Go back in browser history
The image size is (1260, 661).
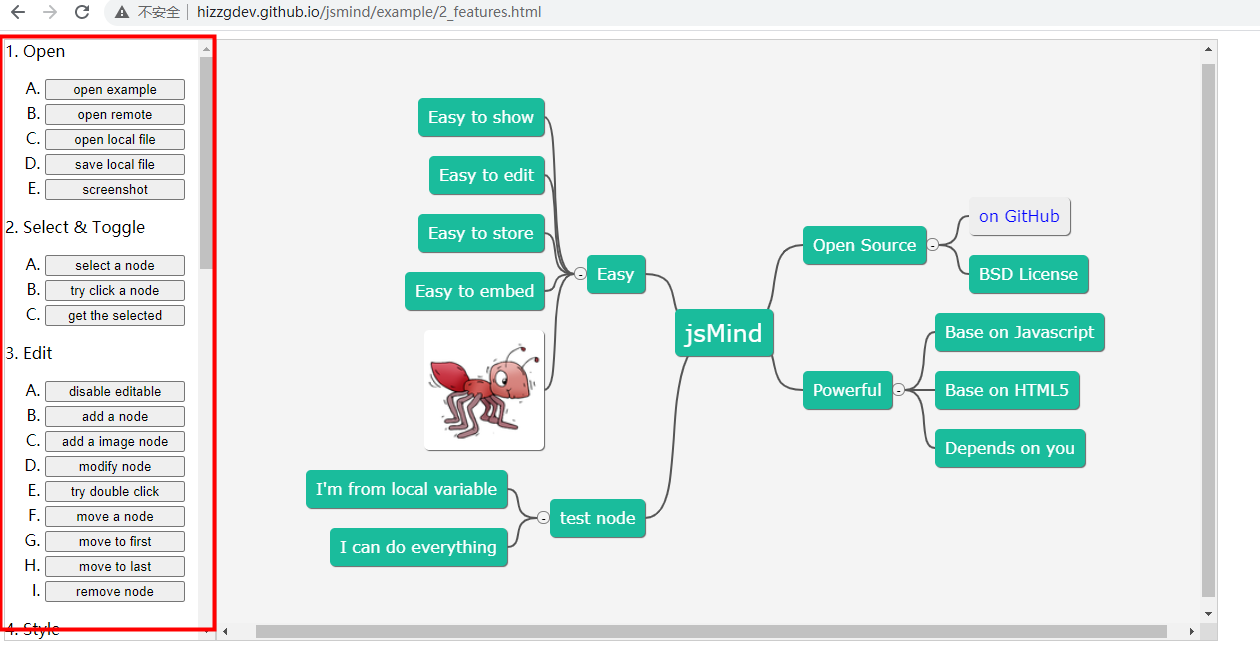click(x=18, y=12)
